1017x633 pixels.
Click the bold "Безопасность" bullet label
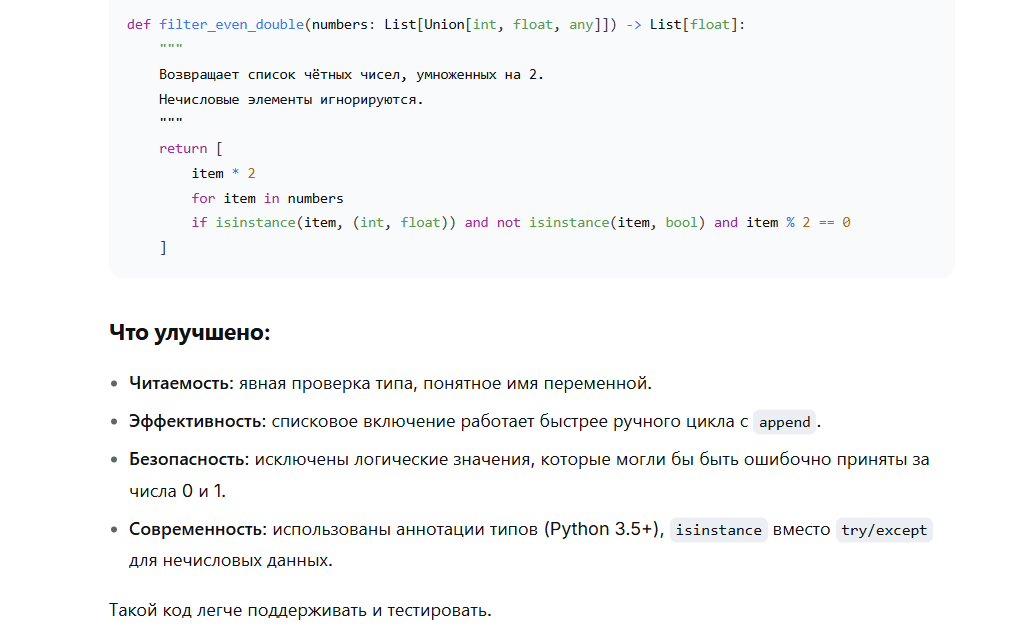point(186,459)
